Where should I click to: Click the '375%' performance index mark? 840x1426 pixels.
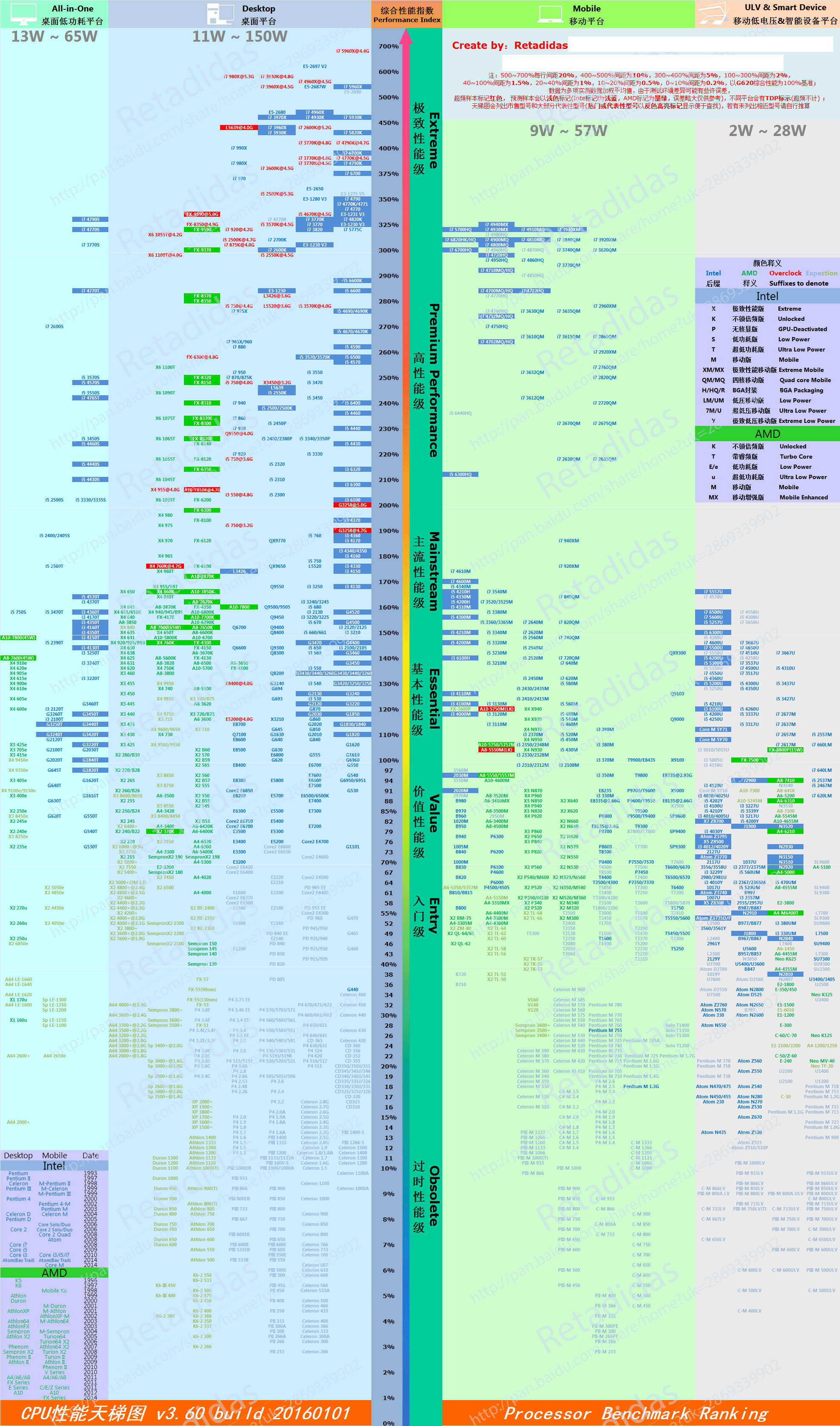pyautogui.click(x=388, y=174)
